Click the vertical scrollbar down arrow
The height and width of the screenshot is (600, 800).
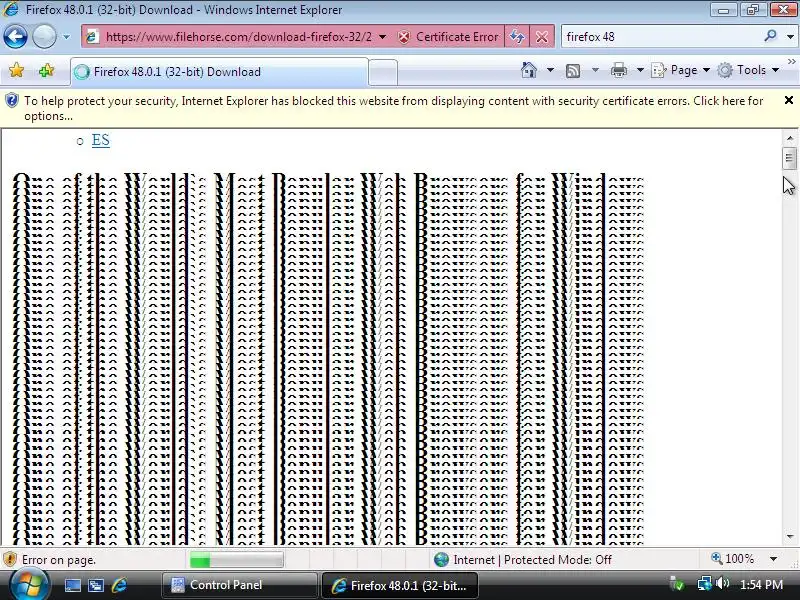point(790,537)
